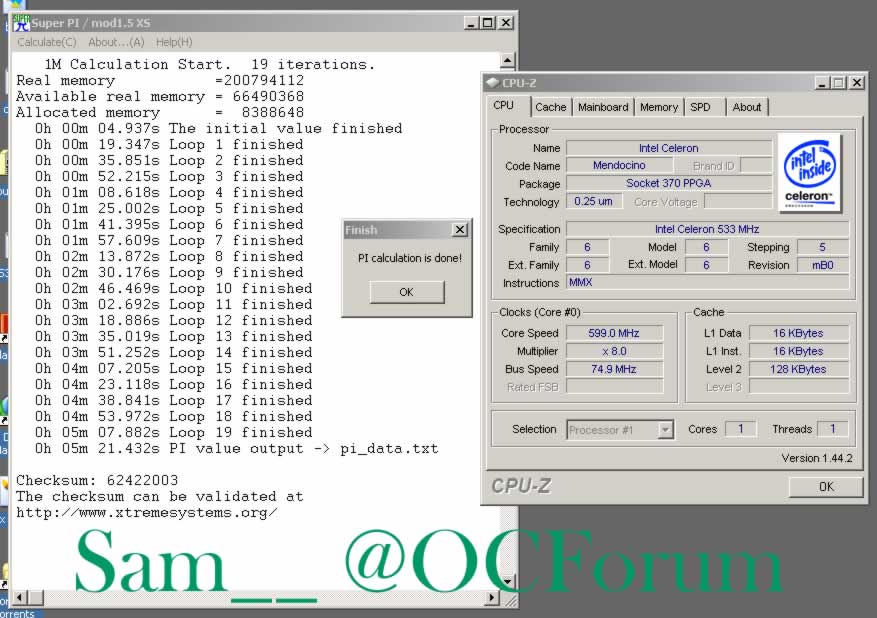Click the PI value output pi_data.txt line

(237, 449)
